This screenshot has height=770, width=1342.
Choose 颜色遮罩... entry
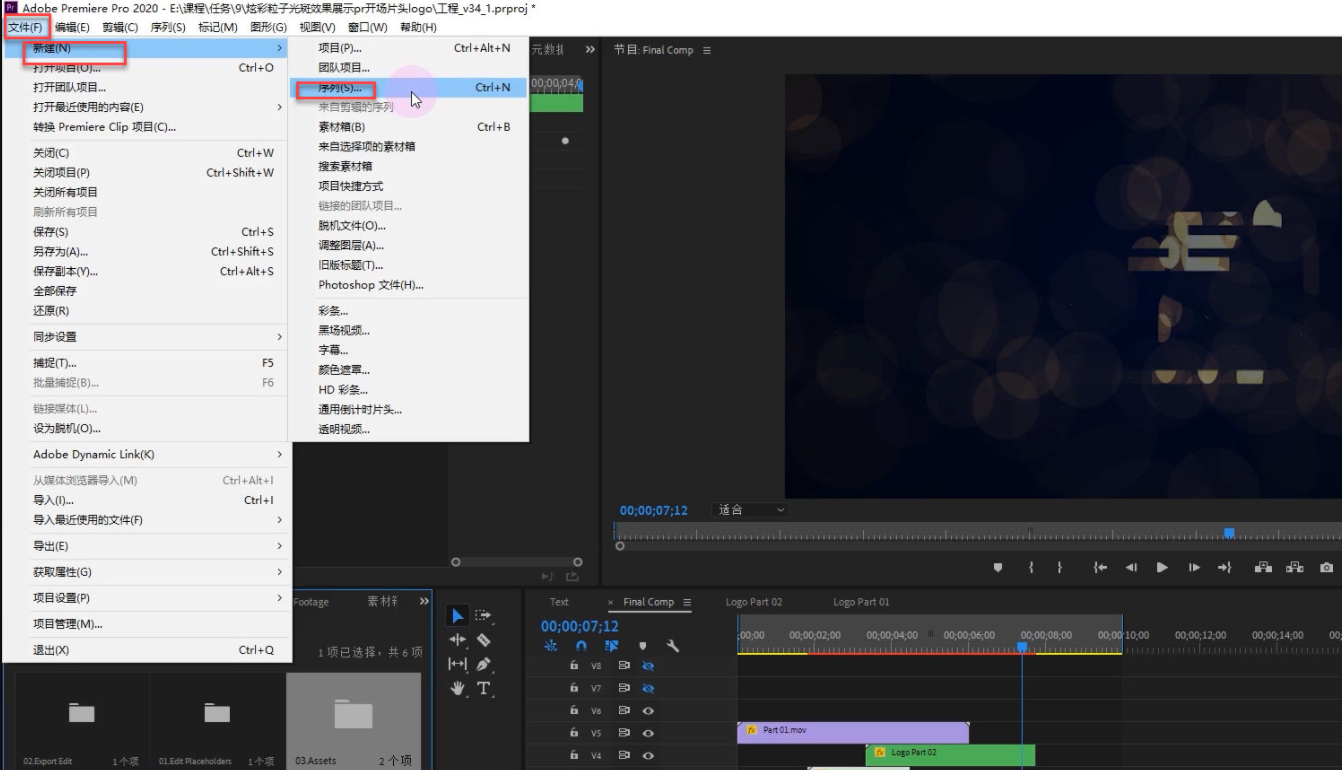point(408,370)
